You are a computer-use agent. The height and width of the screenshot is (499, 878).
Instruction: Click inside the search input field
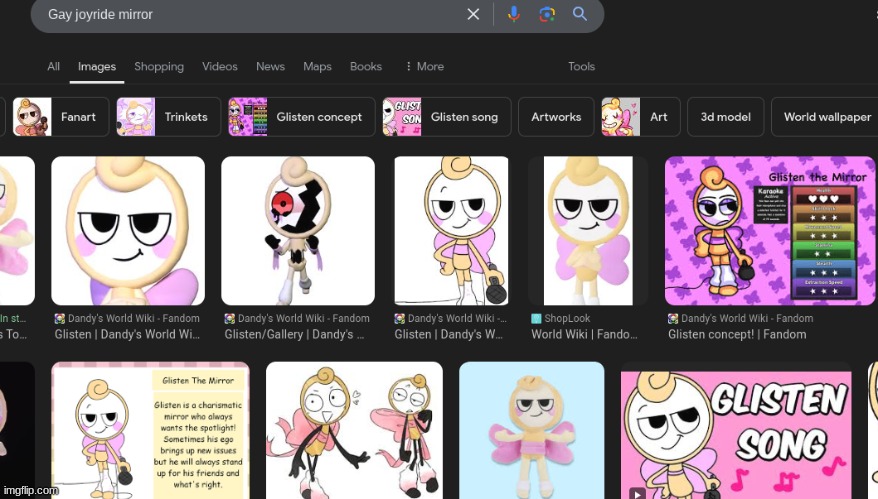point(250,14)
